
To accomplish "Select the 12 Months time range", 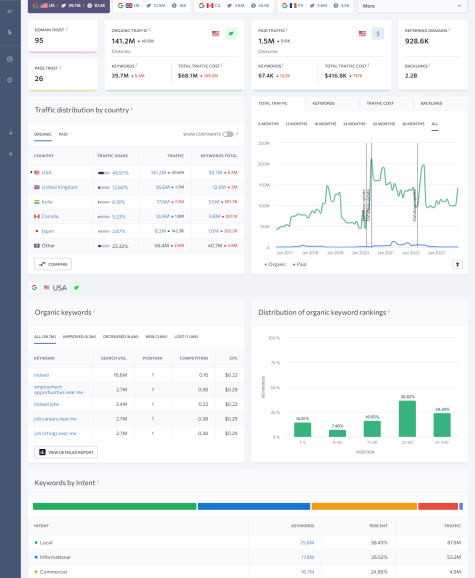I will (296, 124).
